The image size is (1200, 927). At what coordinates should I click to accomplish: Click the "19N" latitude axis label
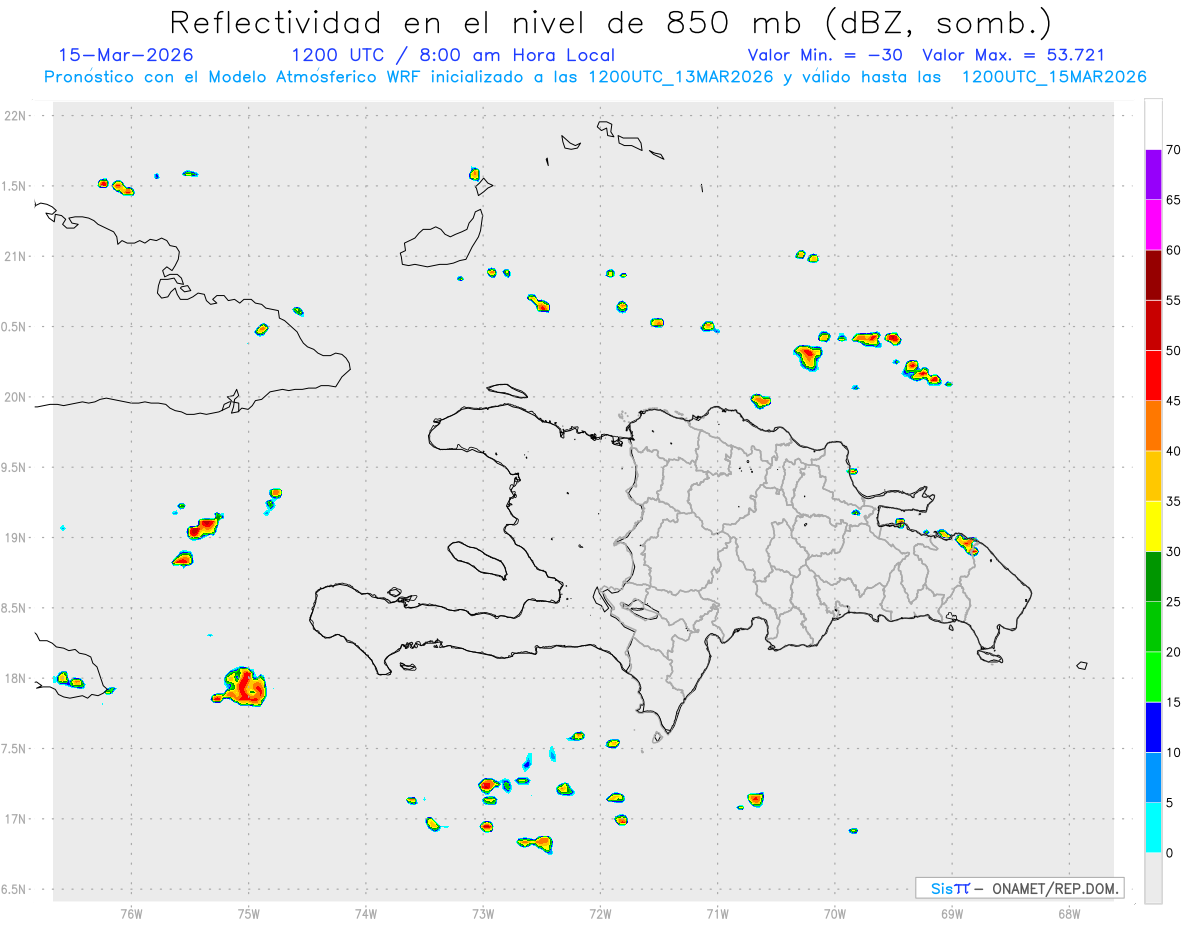coord(17,538)
